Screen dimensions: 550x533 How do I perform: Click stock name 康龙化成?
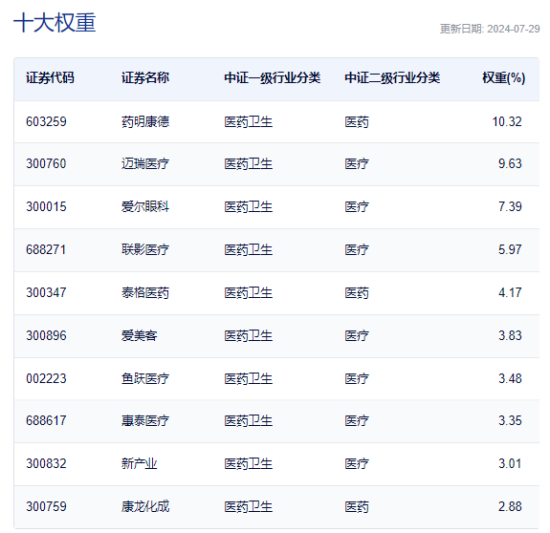145,506
